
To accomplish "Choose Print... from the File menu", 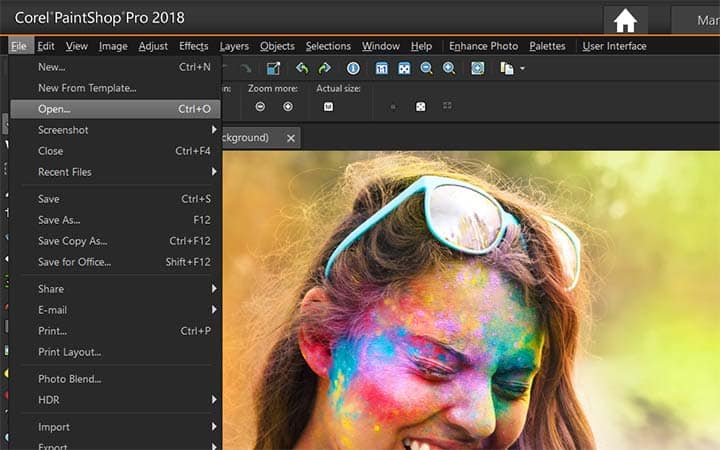I will [x=115, y=331].
